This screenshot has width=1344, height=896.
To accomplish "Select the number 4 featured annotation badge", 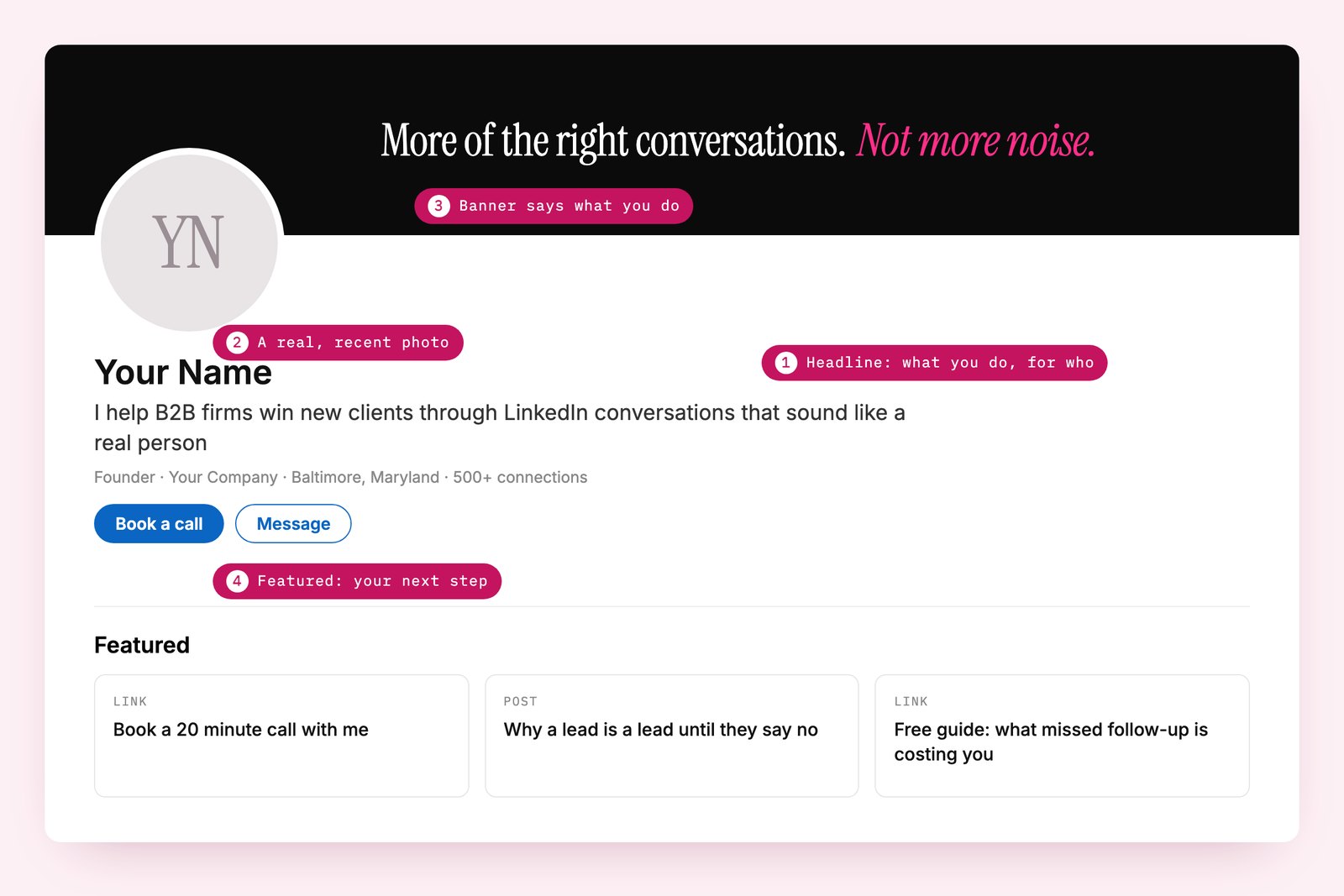I will 237,581.
